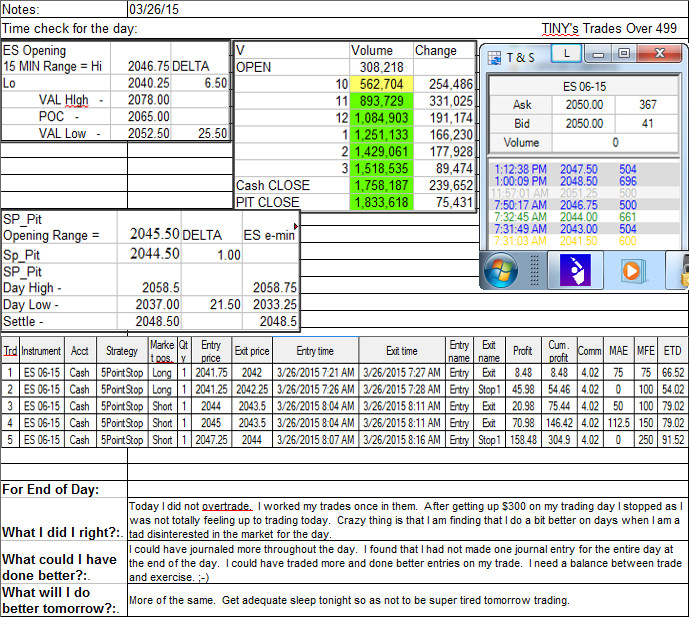Viewport: 689px width, 617px height.
Task: Select the ES e-mini day low 2033.25
Action: coord(275,304)
